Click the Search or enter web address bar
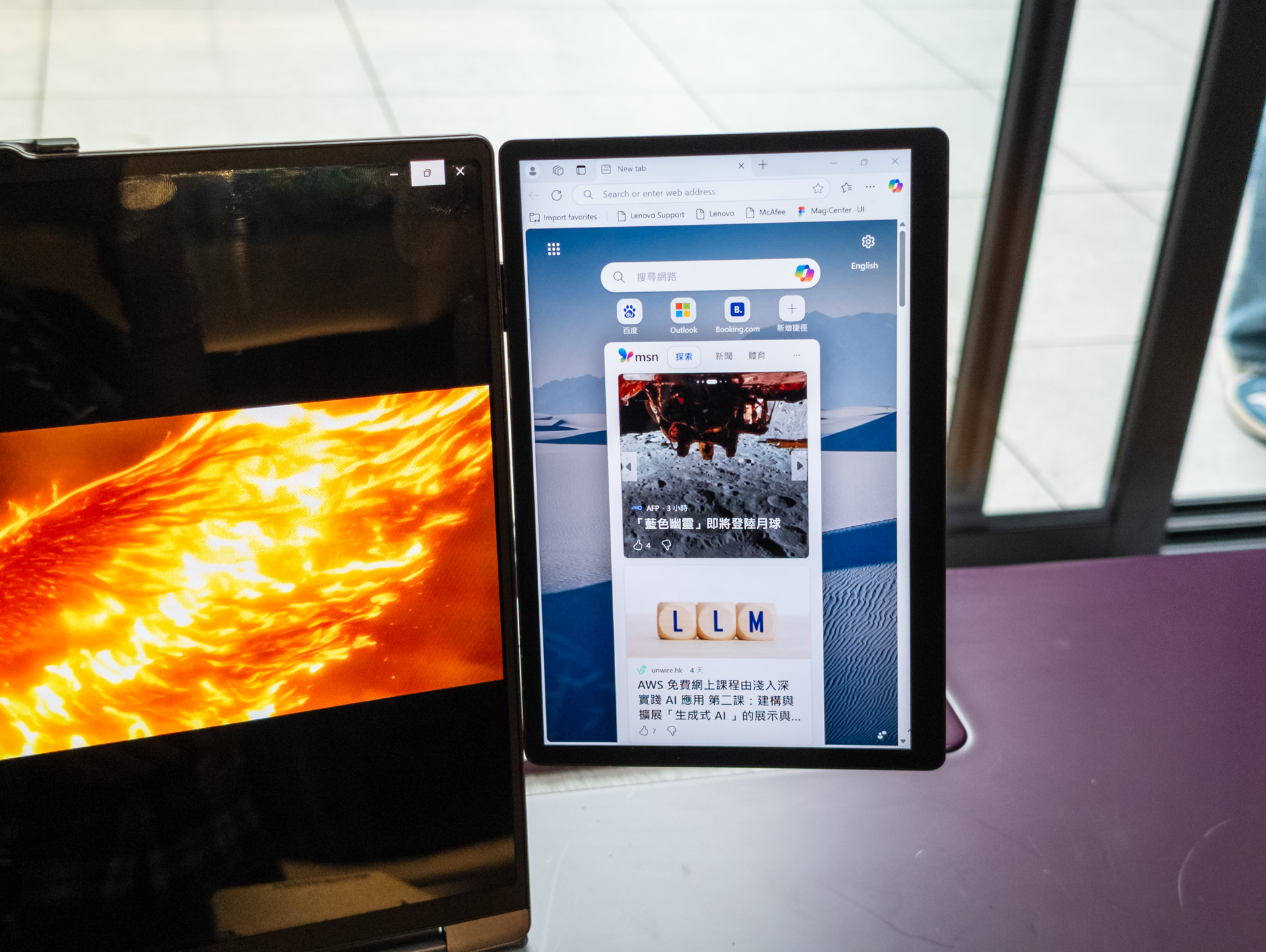This screenshot has width=1266, height=952. 700,190
